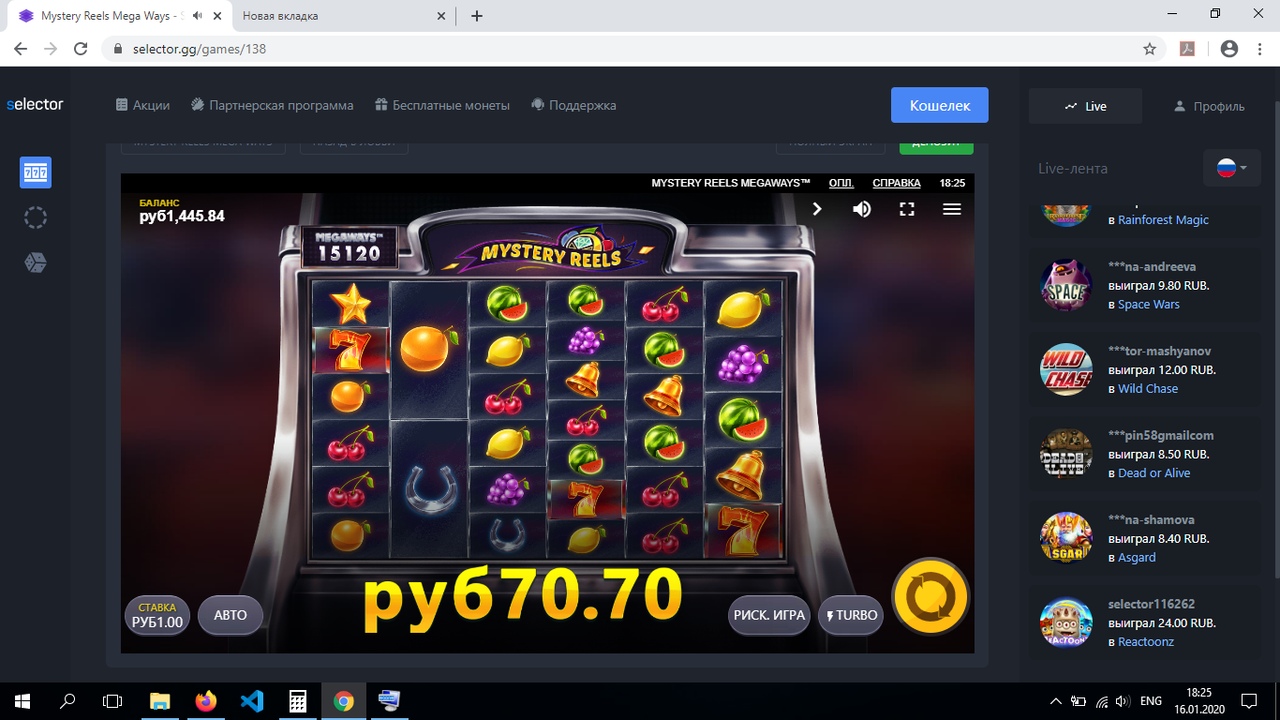
Task: Open the slots 777 sidebar icon
Action: (x=36, y=173)
